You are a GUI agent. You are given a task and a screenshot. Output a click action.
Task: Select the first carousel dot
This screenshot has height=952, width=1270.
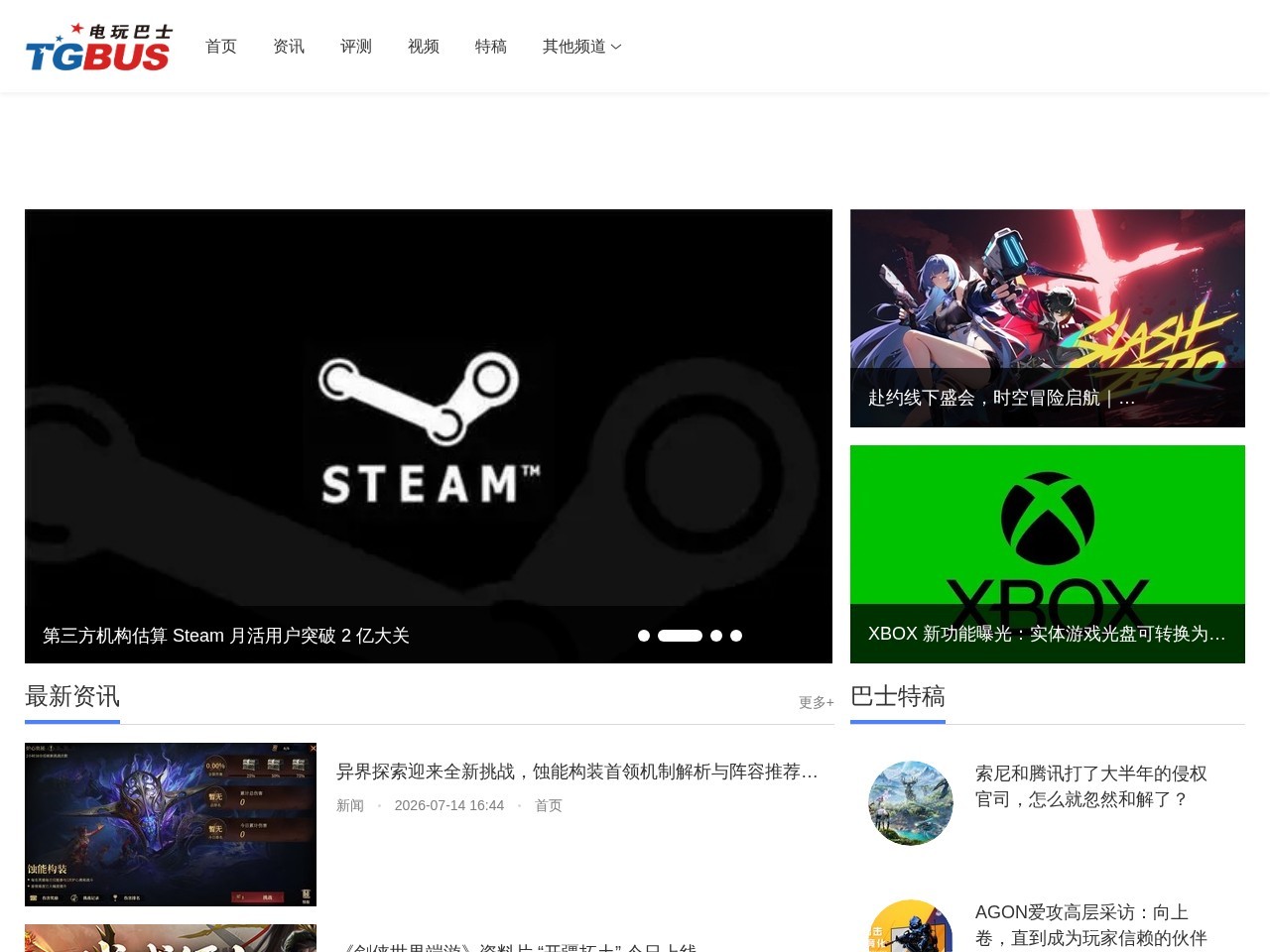tap(644, 636)
